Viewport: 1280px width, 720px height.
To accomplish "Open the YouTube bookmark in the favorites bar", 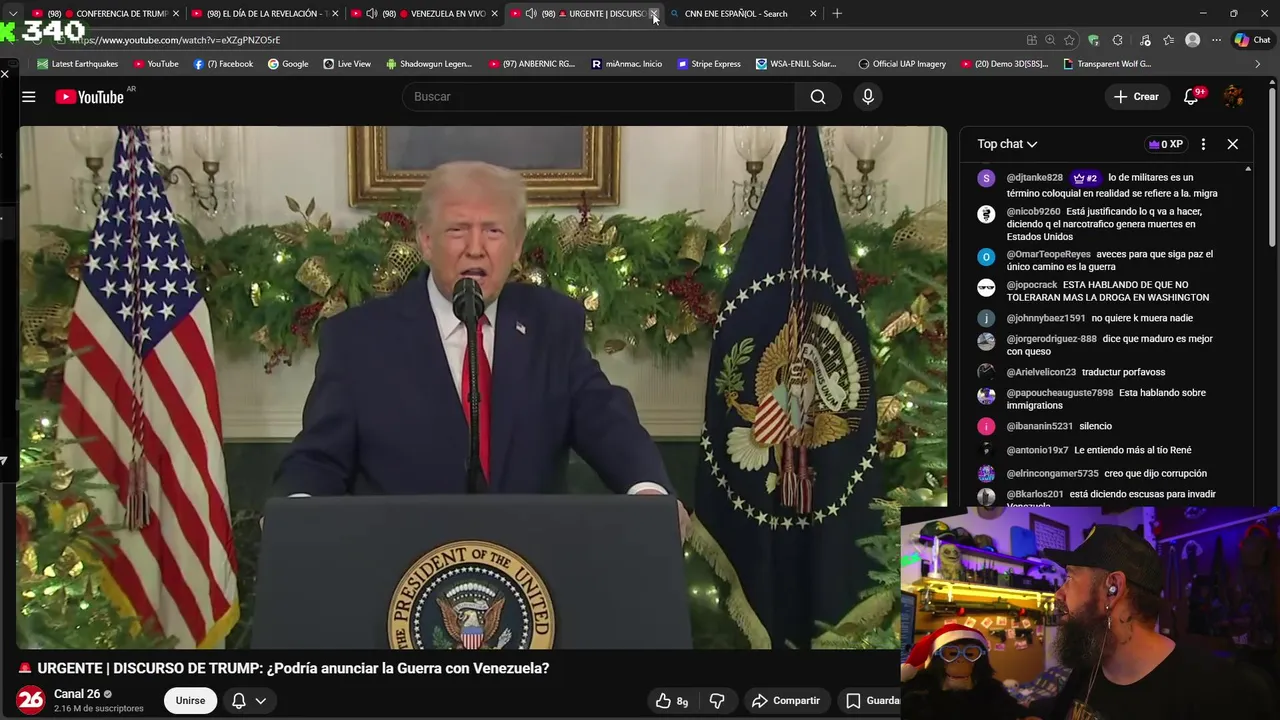I will pyautogui.click(x=156, y=64).
